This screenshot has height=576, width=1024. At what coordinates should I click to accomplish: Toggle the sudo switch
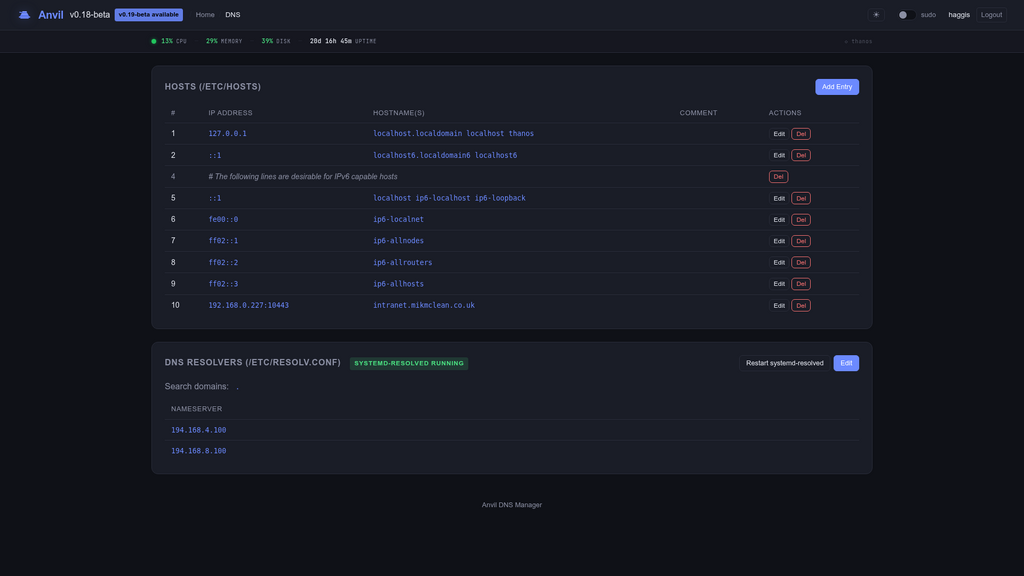pyautogui.click(x=905, y=14)
